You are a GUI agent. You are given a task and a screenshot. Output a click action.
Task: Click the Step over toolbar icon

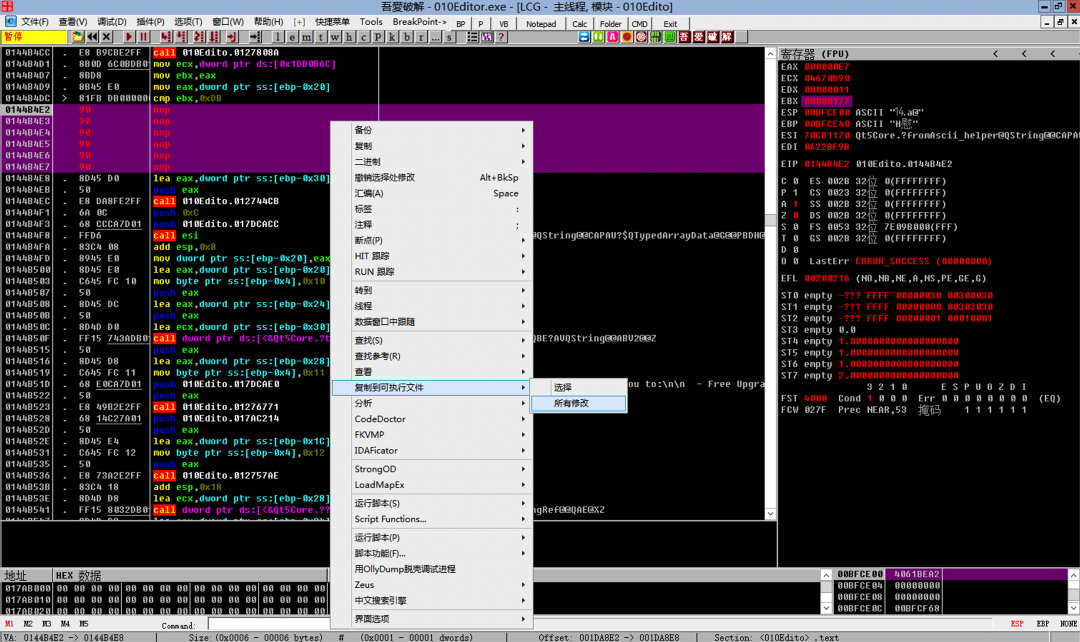tap(181, 37)
